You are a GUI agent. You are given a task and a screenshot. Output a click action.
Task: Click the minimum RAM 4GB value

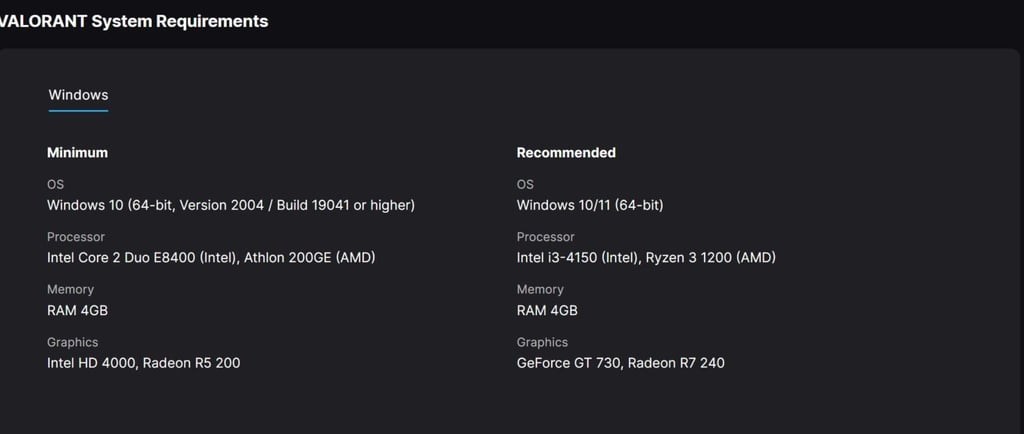[x=77, y=311]
